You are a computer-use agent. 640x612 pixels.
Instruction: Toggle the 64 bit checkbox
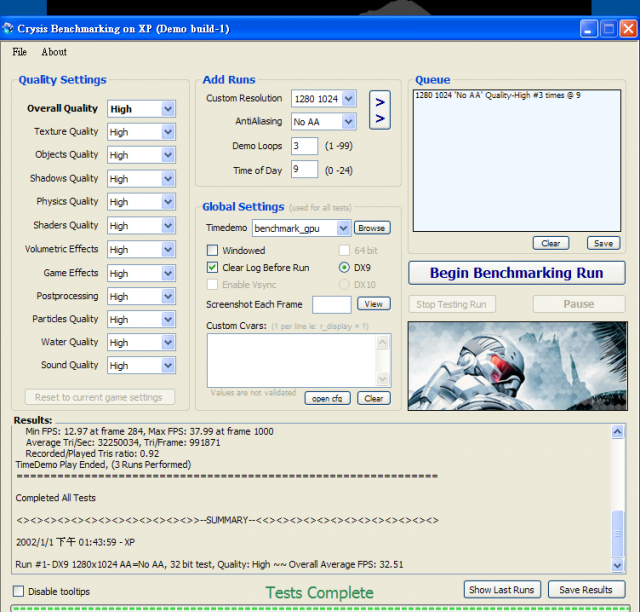tap(344, 250)
